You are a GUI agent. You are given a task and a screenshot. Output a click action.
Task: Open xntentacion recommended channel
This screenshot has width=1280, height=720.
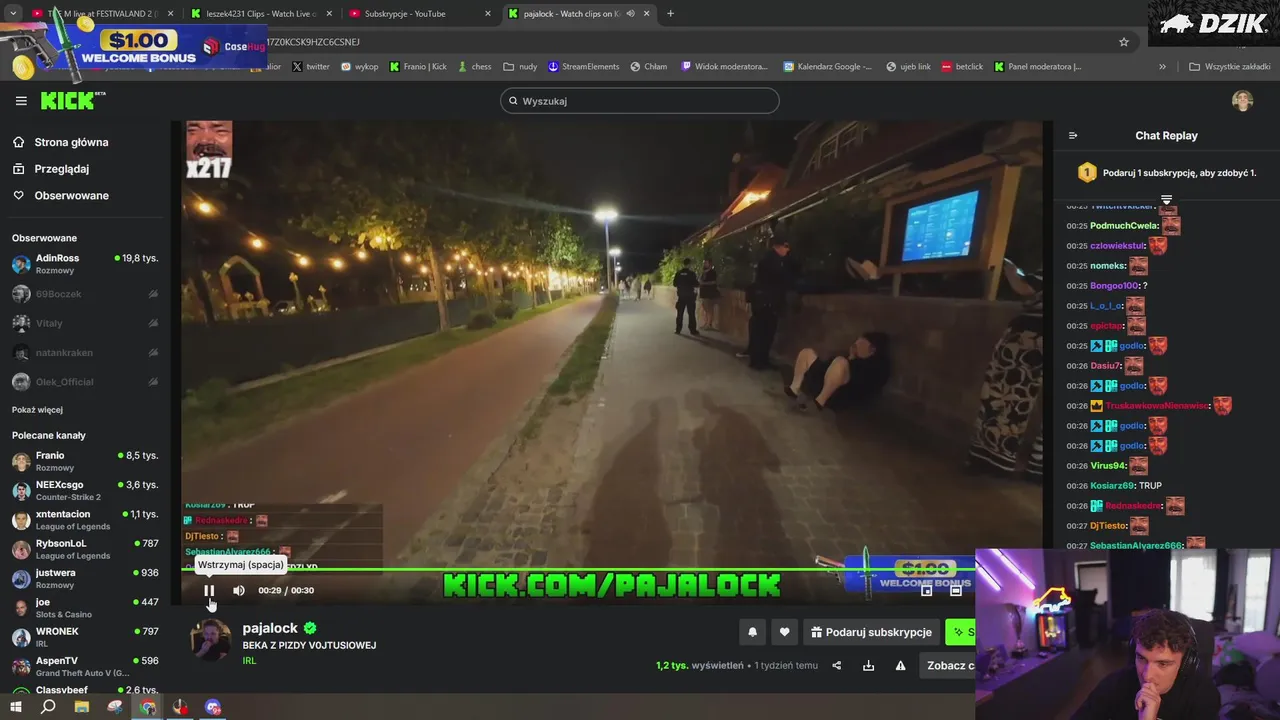[85, 520]
